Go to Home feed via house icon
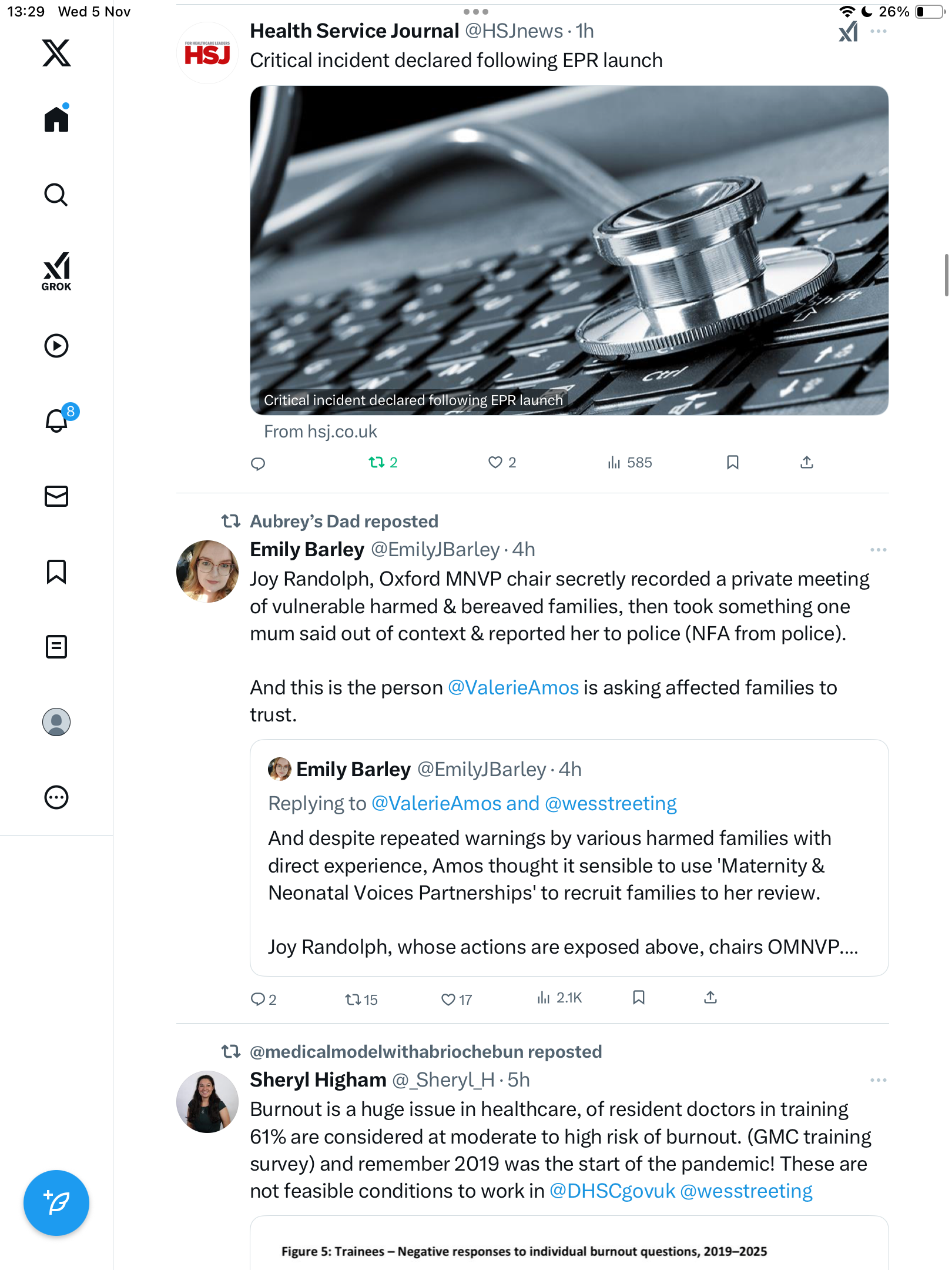 coord(56,119)
